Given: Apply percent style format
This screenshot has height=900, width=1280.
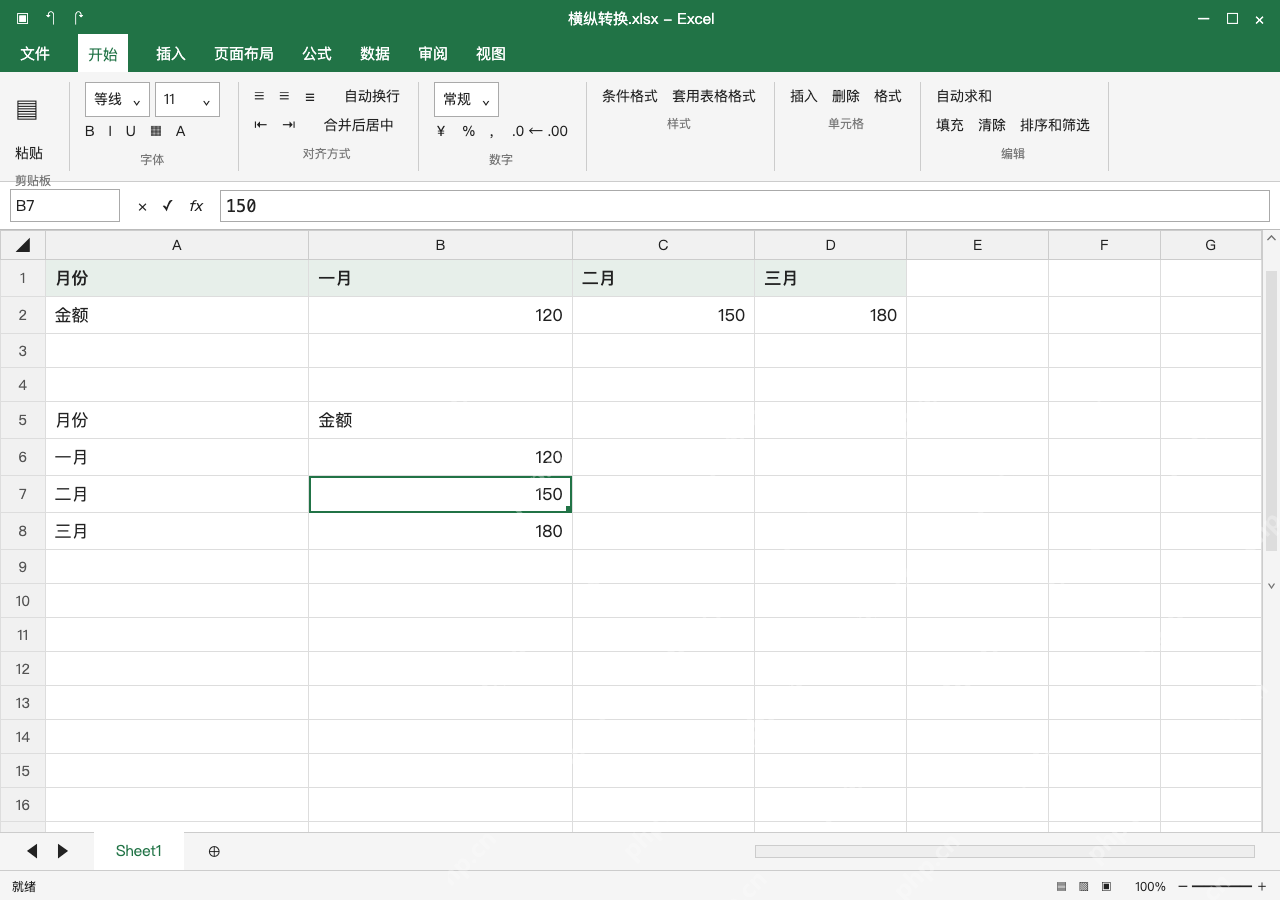Looking at the screenshot, I should (468, 131).
